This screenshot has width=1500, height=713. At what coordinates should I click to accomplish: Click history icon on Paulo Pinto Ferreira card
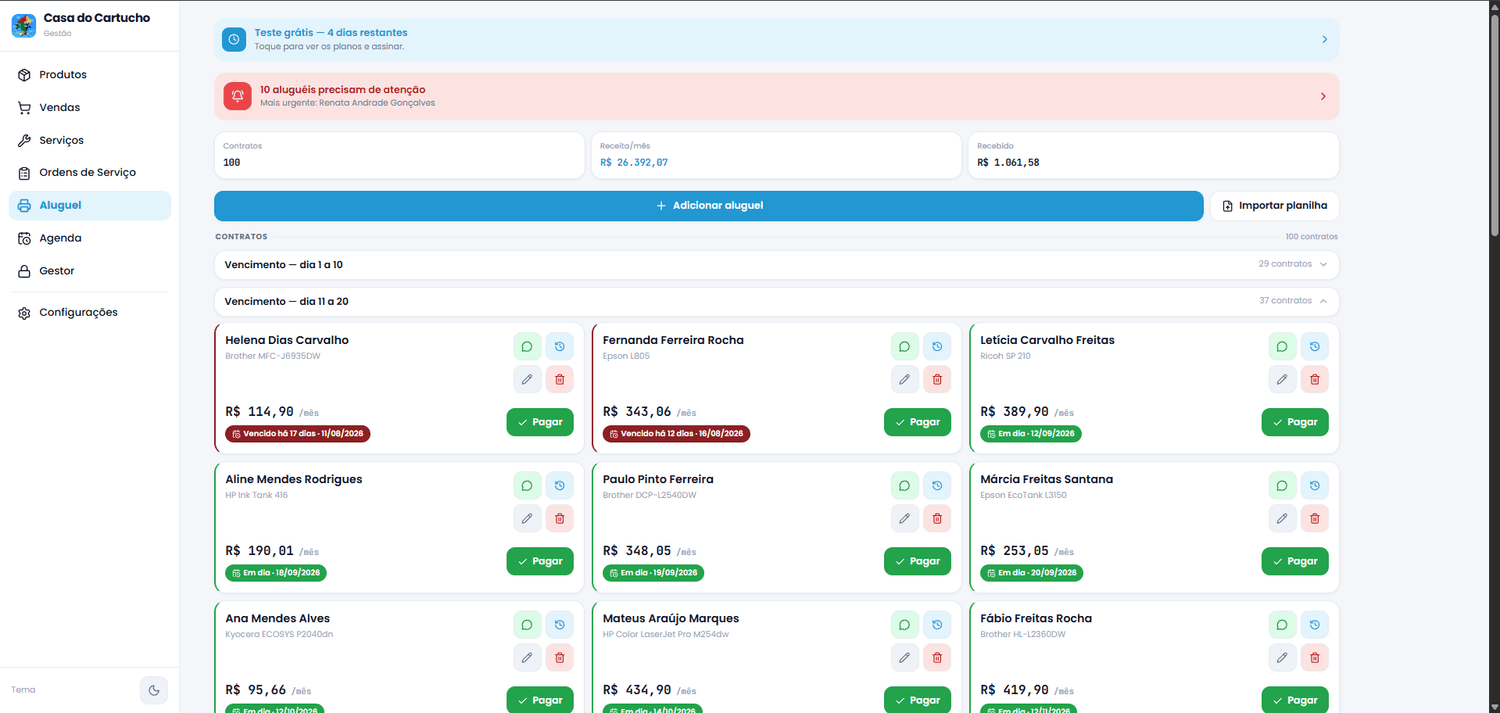pyautogui.click(x=937, y=486)
